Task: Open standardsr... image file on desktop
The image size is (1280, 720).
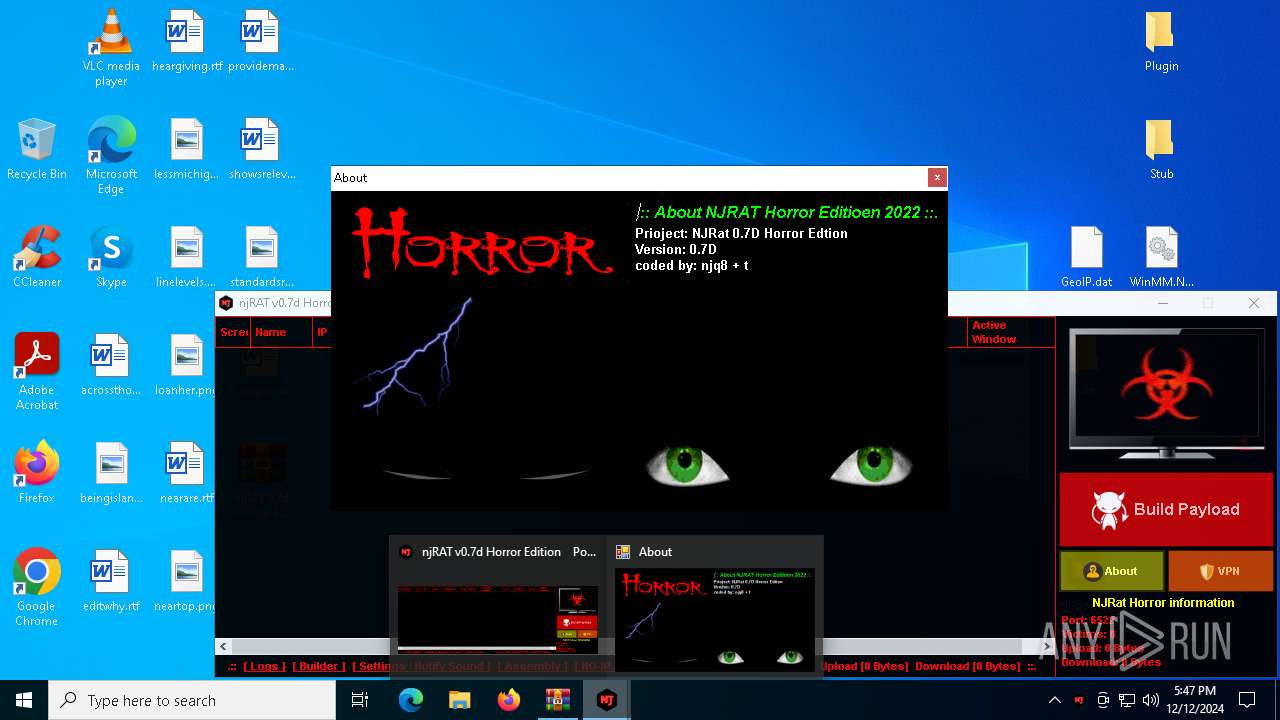Action: tap(261, 258)
